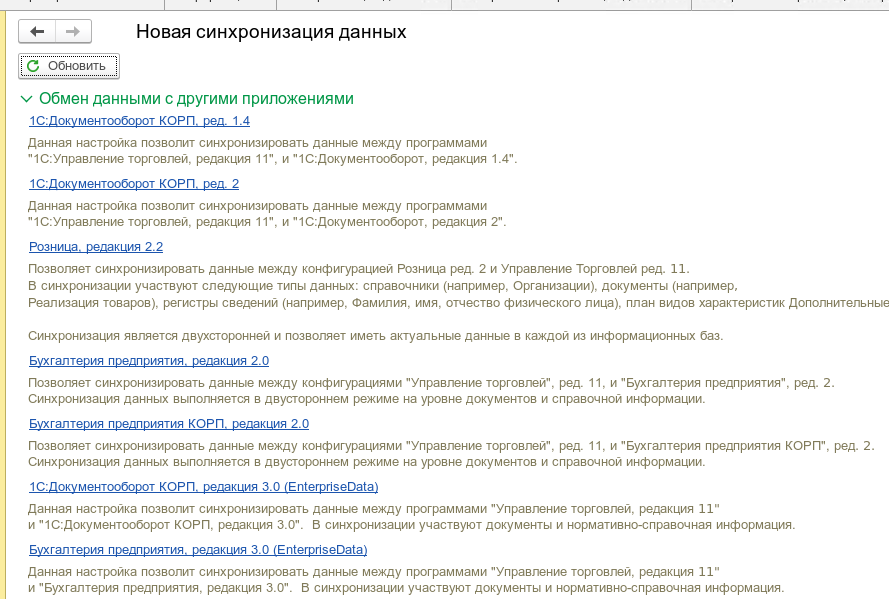Image resolution: width=889 pixels, height=599 pixels.
Task: Click text 'Позволяет синхронизировать данные между конфигурацией Розница'
Action: coord(238,269)
